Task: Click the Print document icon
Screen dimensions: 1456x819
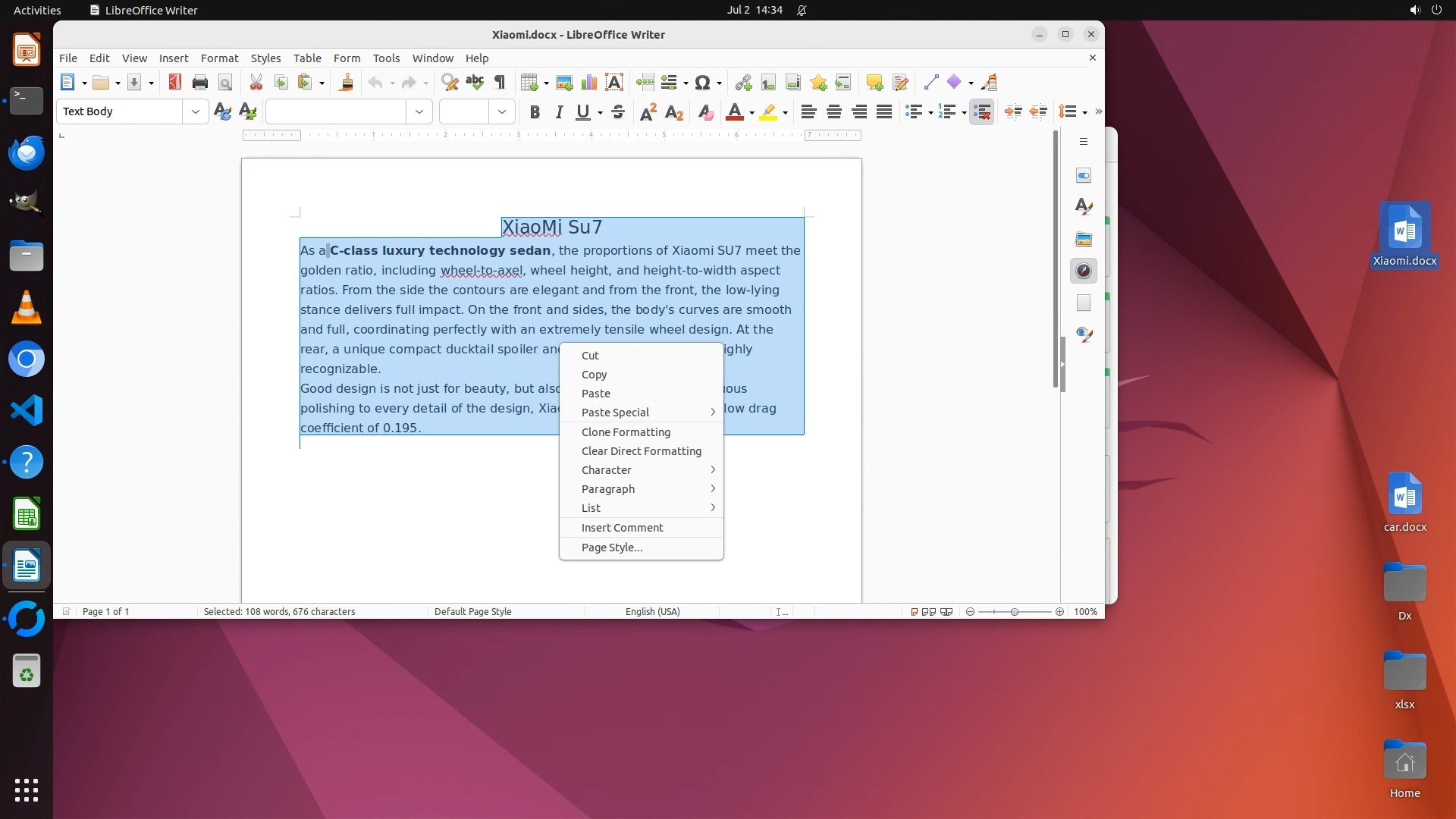Action: coord(200,83)
